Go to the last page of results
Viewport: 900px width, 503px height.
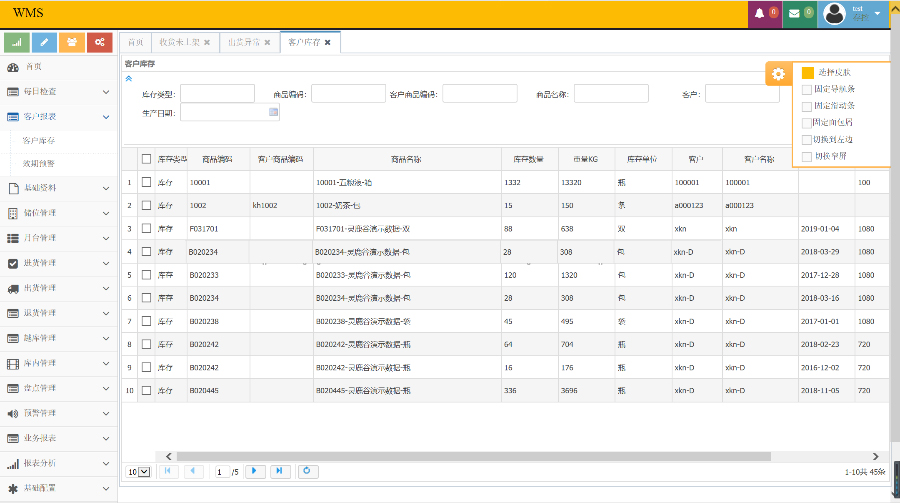(280, 471)
